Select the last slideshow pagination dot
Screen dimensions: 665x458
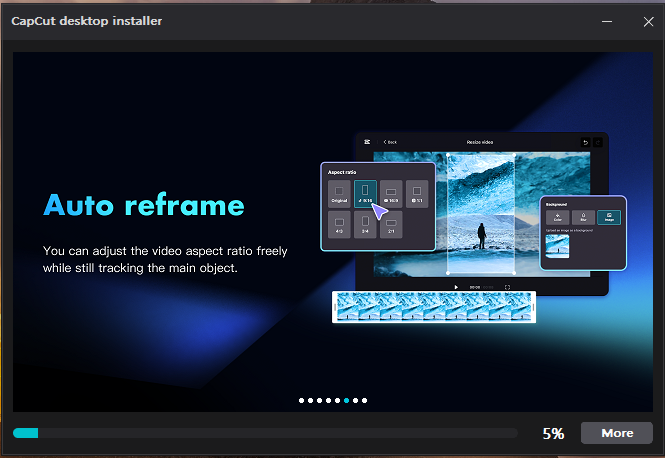365,400
